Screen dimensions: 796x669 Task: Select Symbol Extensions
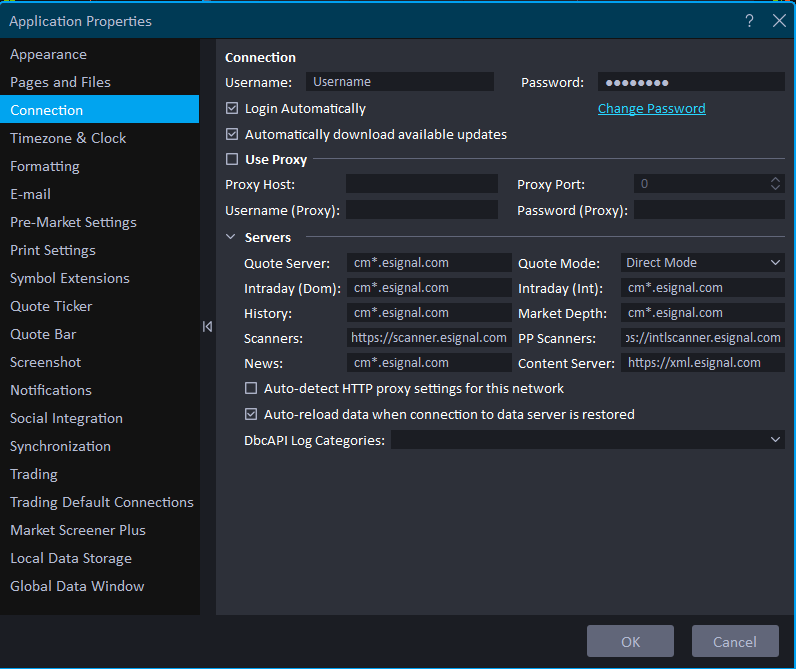(x=100, y=278)
